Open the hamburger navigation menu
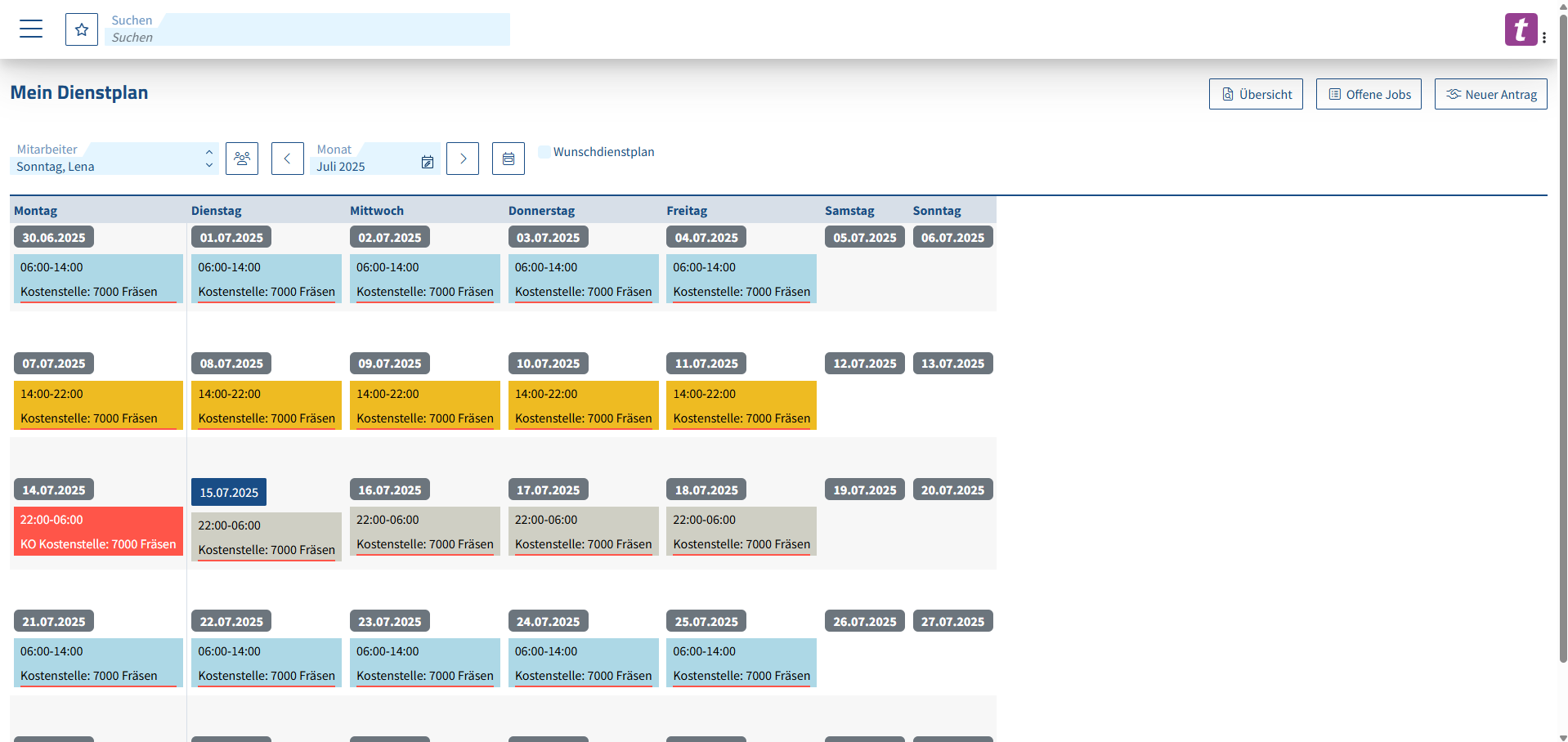Image resolution: width=1568 pixels, height=742 pixels. tap(30, 29)
